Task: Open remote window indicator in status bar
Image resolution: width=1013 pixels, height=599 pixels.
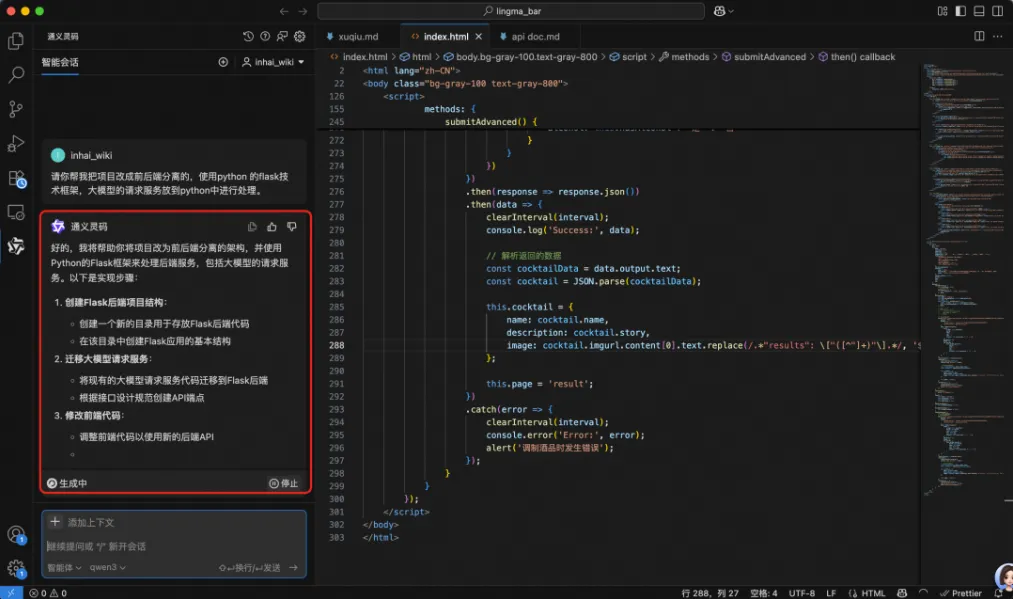Action: pos(11,593)
